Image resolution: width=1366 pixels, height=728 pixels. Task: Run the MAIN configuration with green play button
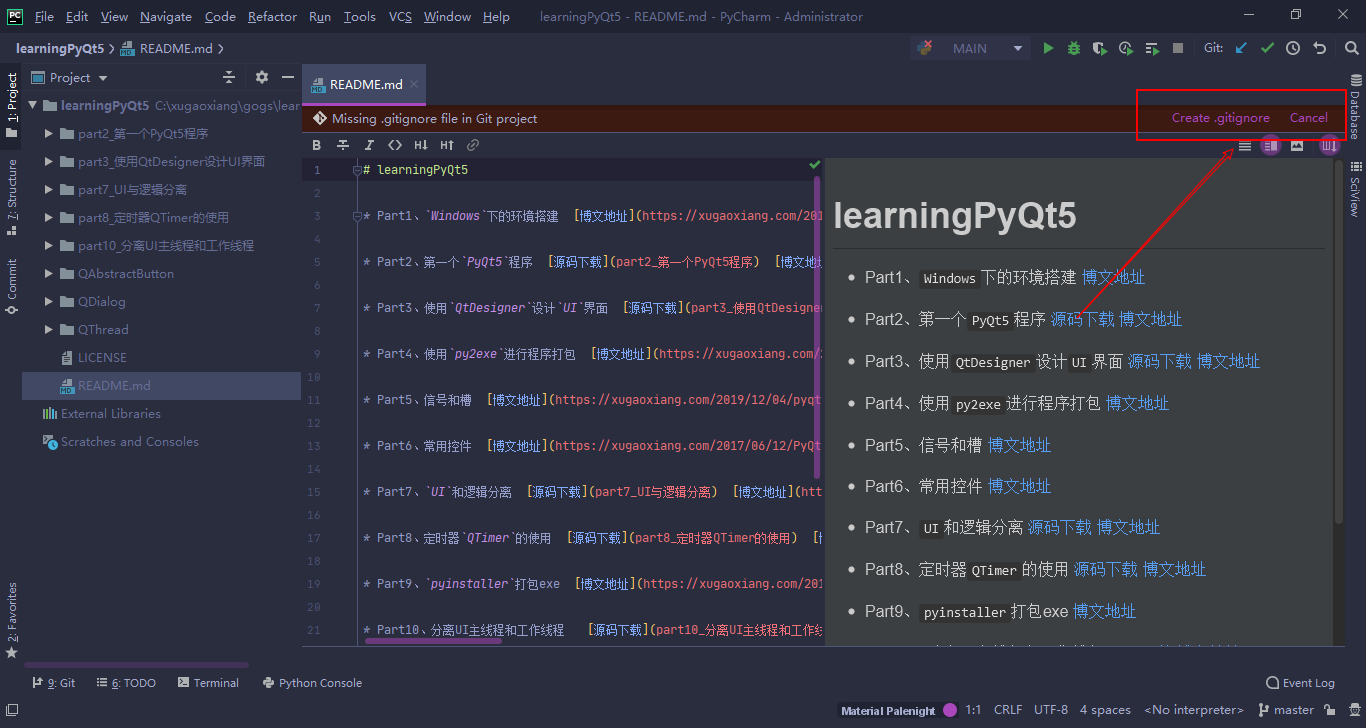tap(1048, 48)
